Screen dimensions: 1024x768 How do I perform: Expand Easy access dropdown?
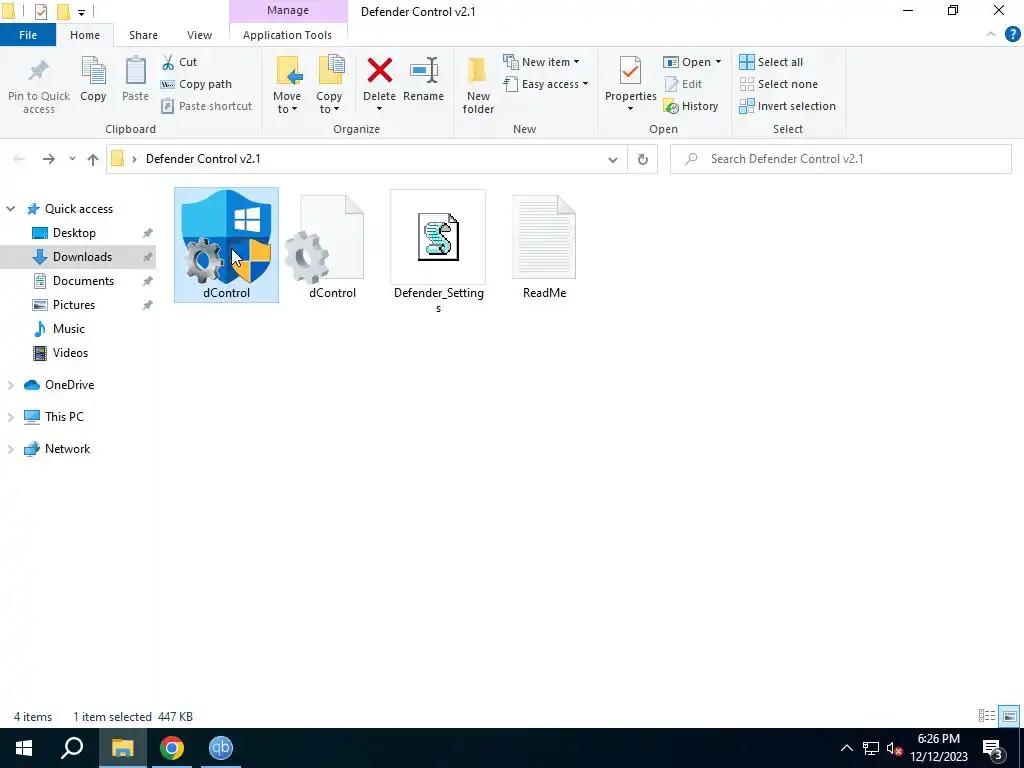click(x=546, y=84)
